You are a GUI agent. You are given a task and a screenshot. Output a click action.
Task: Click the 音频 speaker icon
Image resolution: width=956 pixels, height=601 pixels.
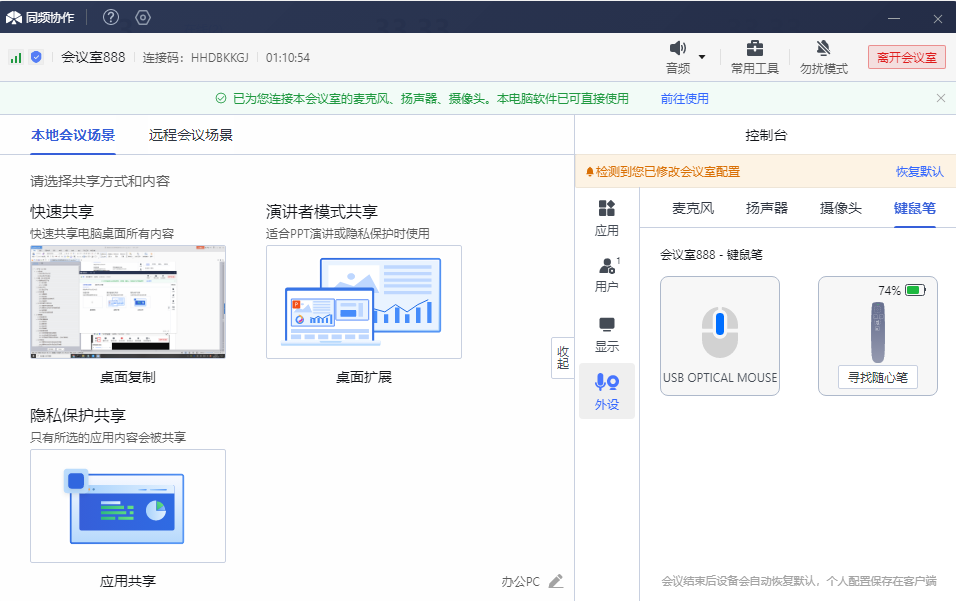(678, 49)
